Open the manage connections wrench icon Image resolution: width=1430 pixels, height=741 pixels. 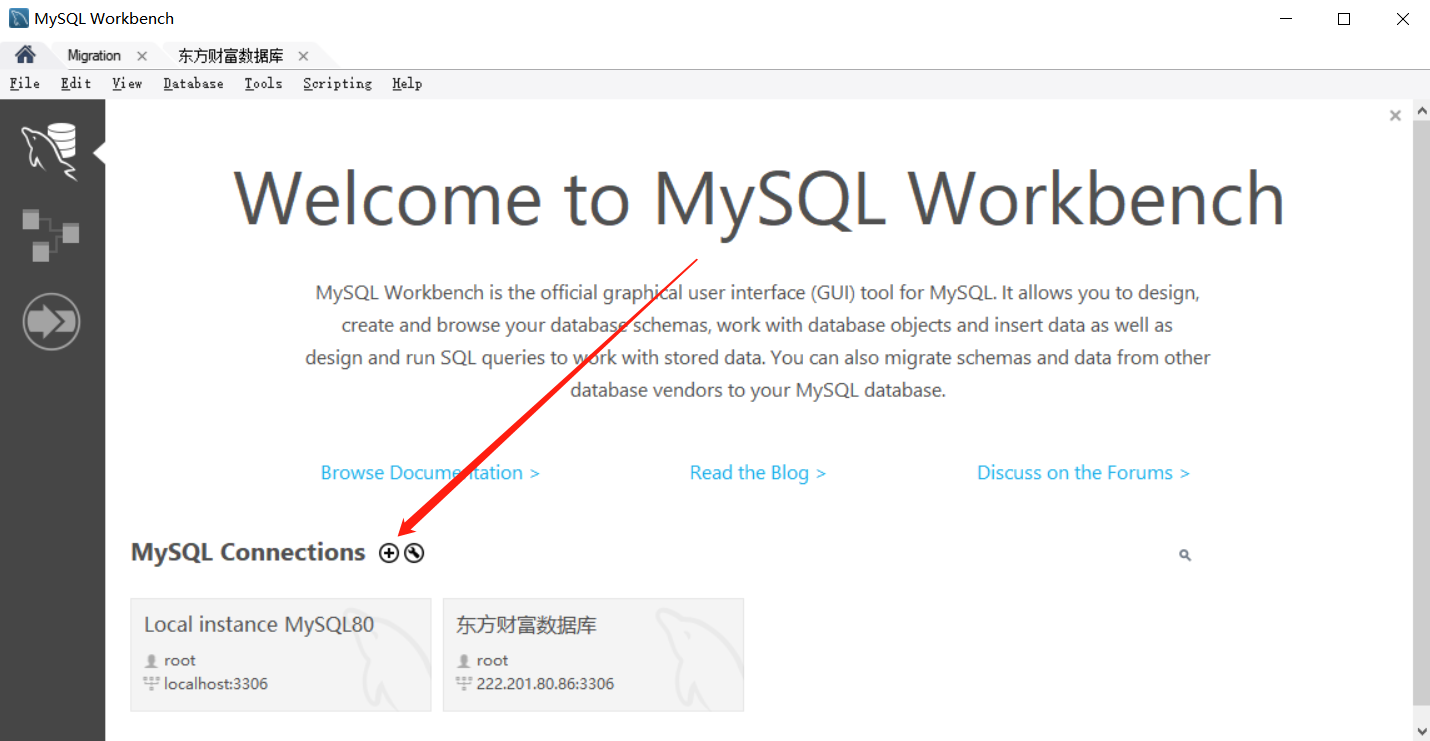pyautogui.click(x=414, y=553)
